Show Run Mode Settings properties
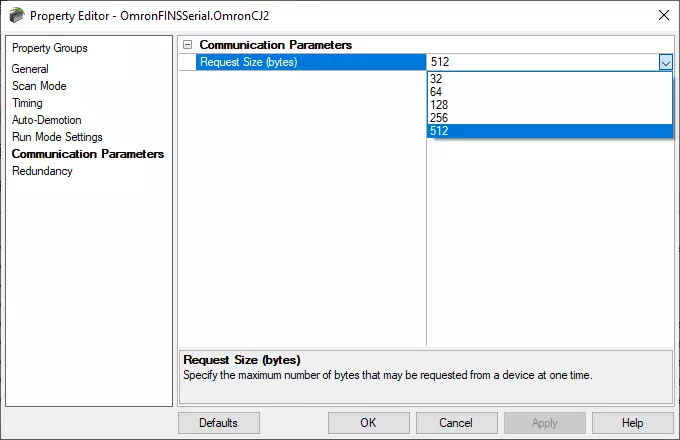The image size is (680, 440). (x=57, y=137)
